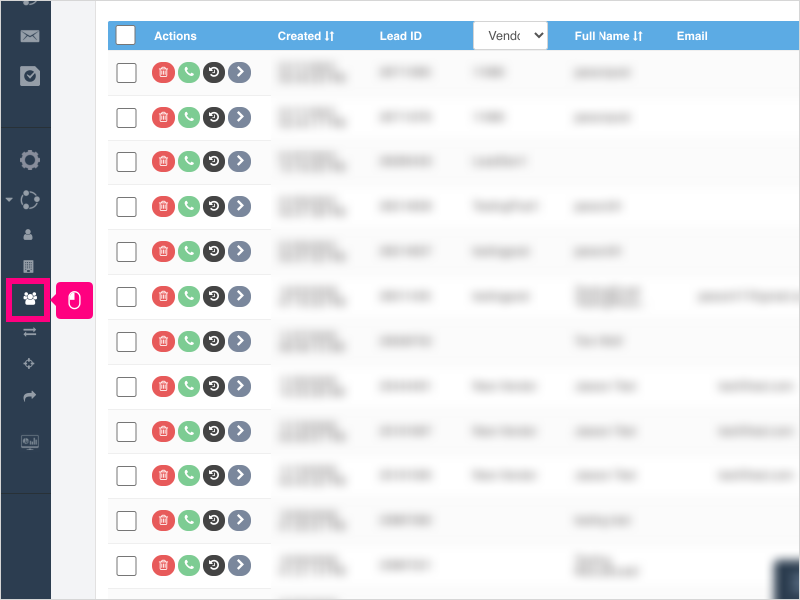
Task: Delete the lead in the fourth row
Action: click(x=163, y=207)
